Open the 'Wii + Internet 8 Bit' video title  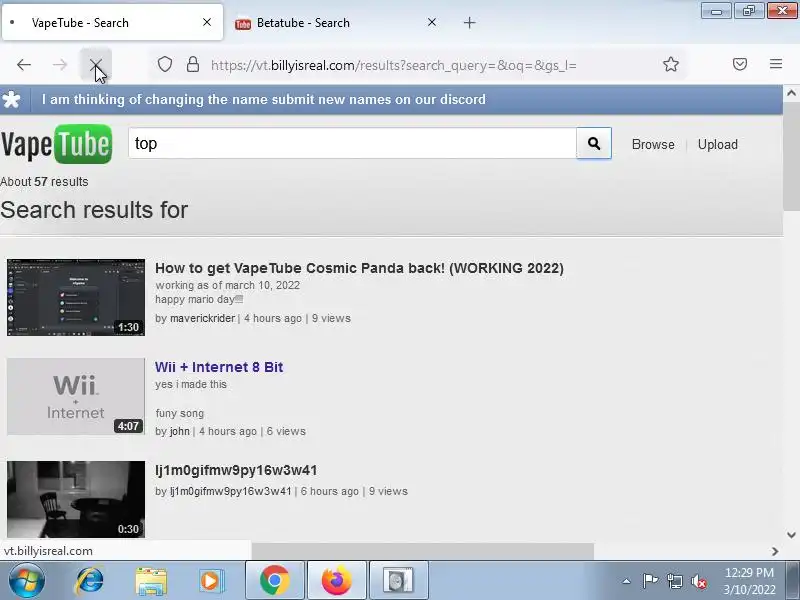coord(219,367)
